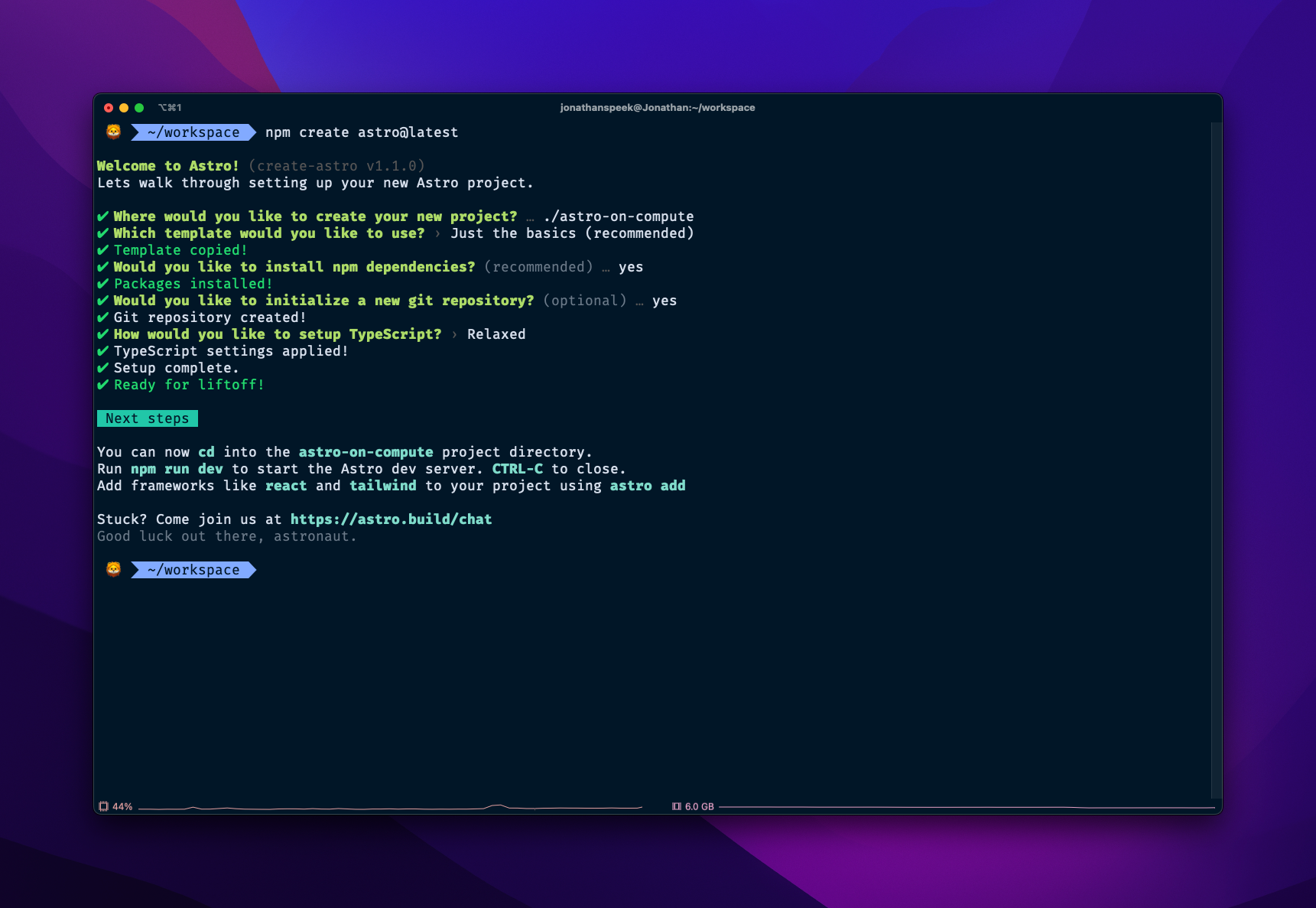Open the https://astro.build/chat link
1316x908 pixels.
click(x=391, y=519)
